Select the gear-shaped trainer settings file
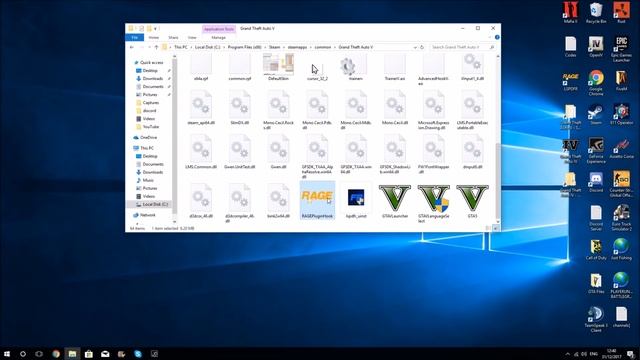The height and width of the screenshot is (360, 640). (356, 68)
